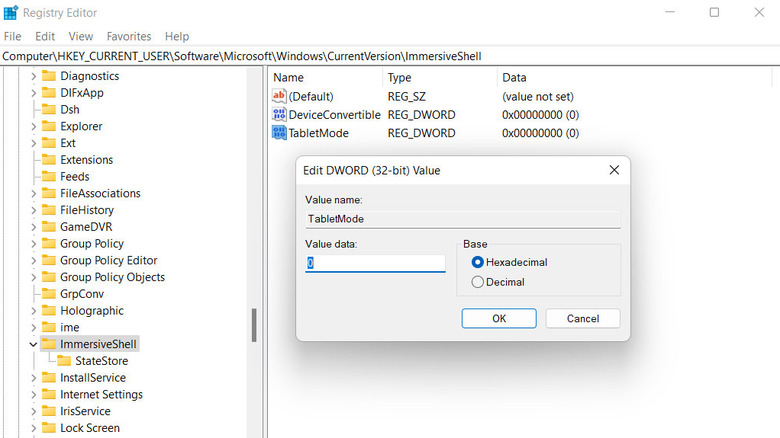Image resolution: width=780 pixels, height=438 pixels.
Task: Click the TabletMode DWORD value icon
Action: (279, 133)
